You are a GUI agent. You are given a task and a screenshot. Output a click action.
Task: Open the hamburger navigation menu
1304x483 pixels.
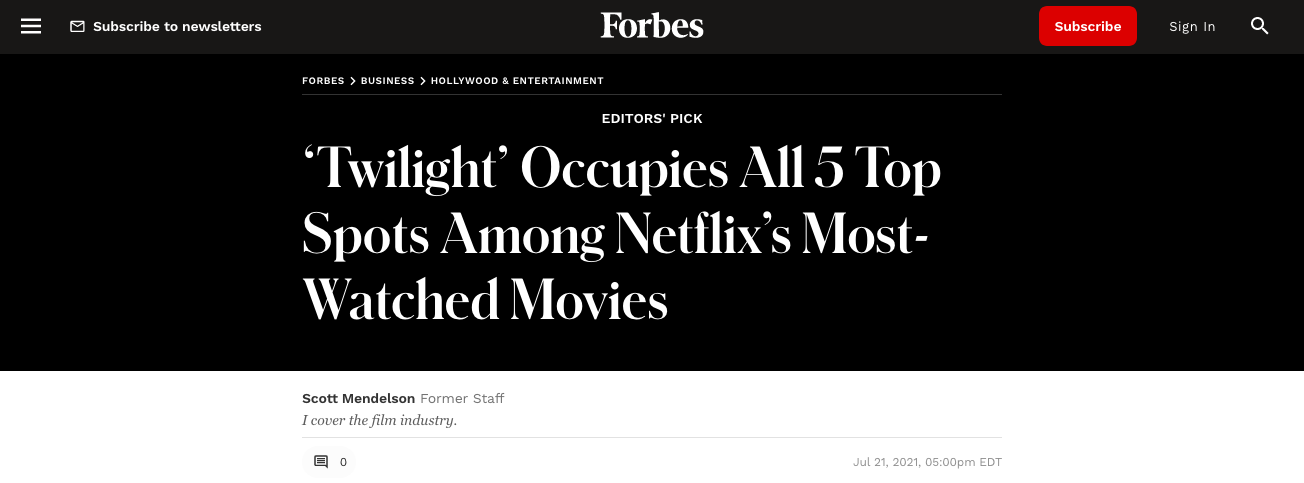click(31, 26)
